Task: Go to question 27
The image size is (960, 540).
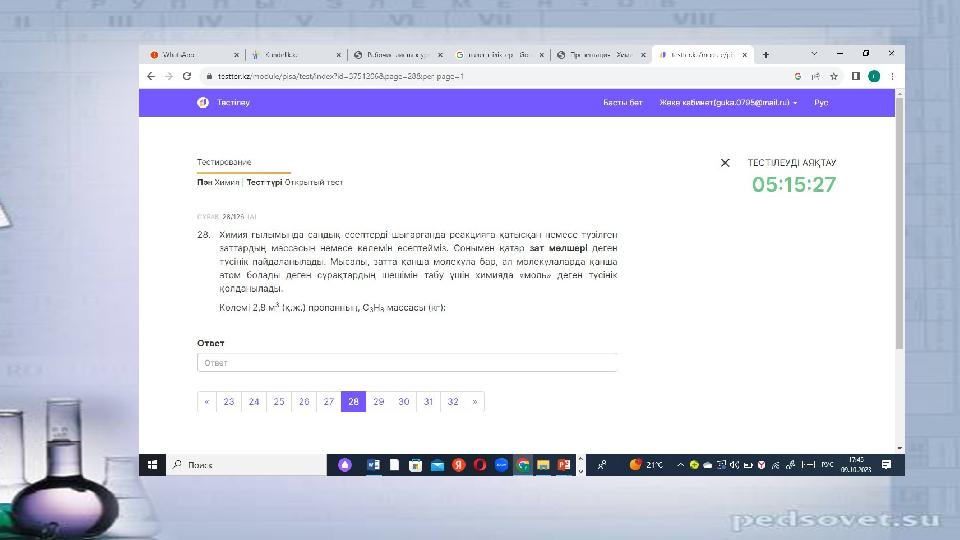Action: pos(329,402)
